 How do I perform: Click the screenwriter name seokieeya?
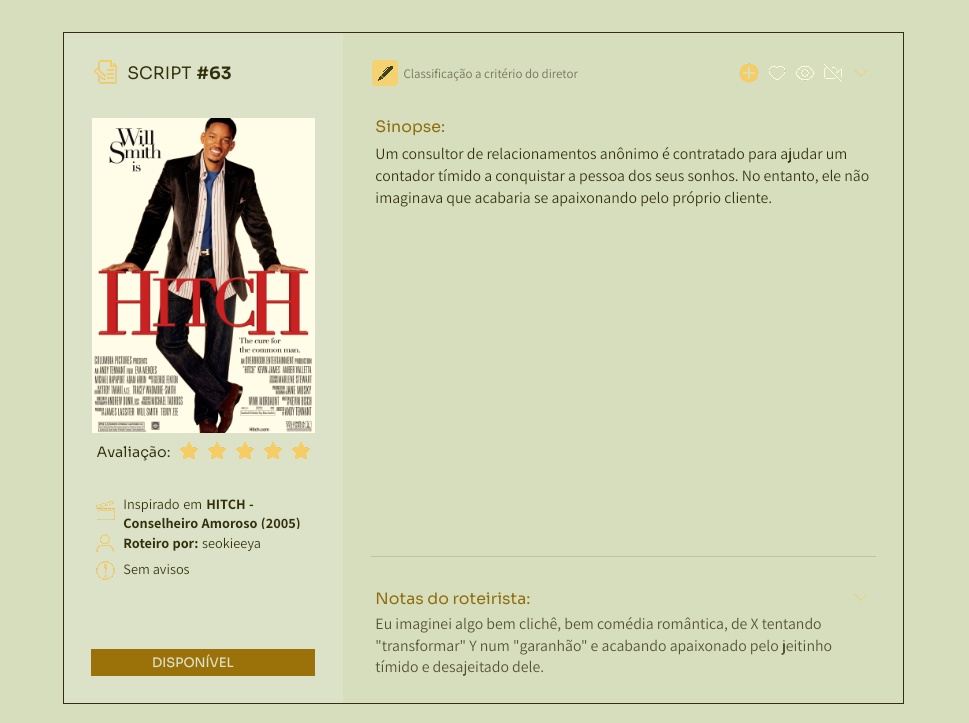pyautogui.click(x=231, y=544)
